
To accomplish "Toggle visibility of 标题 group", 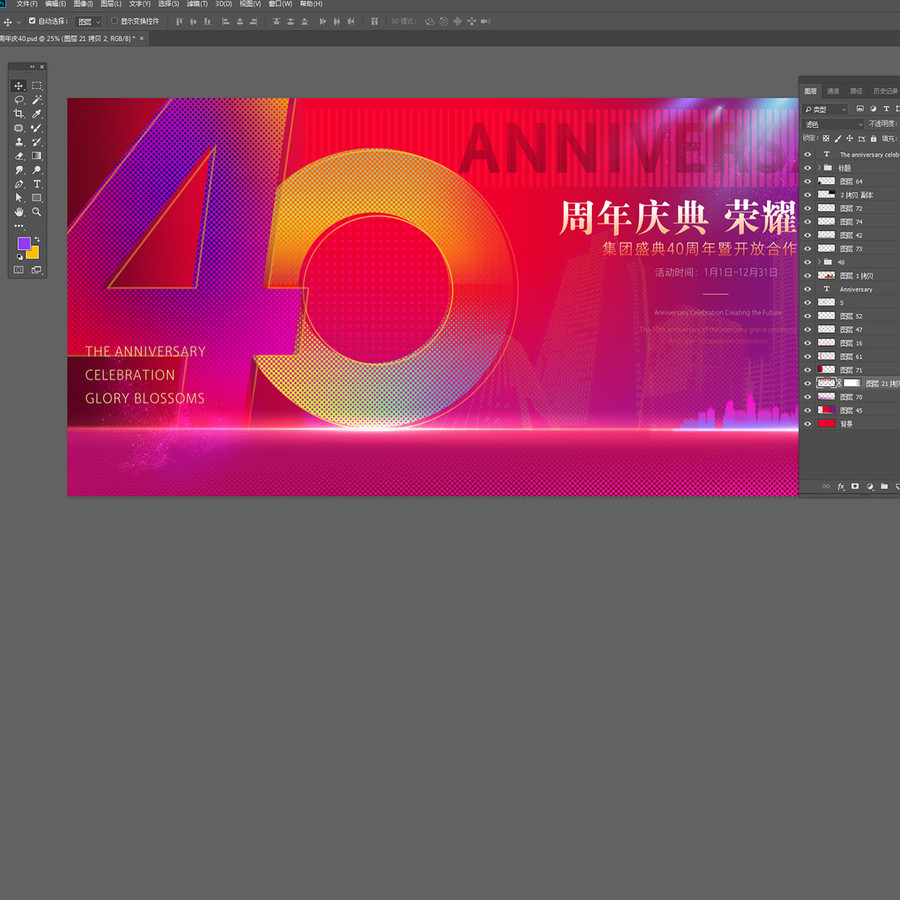I will click(x=808, y=168).
